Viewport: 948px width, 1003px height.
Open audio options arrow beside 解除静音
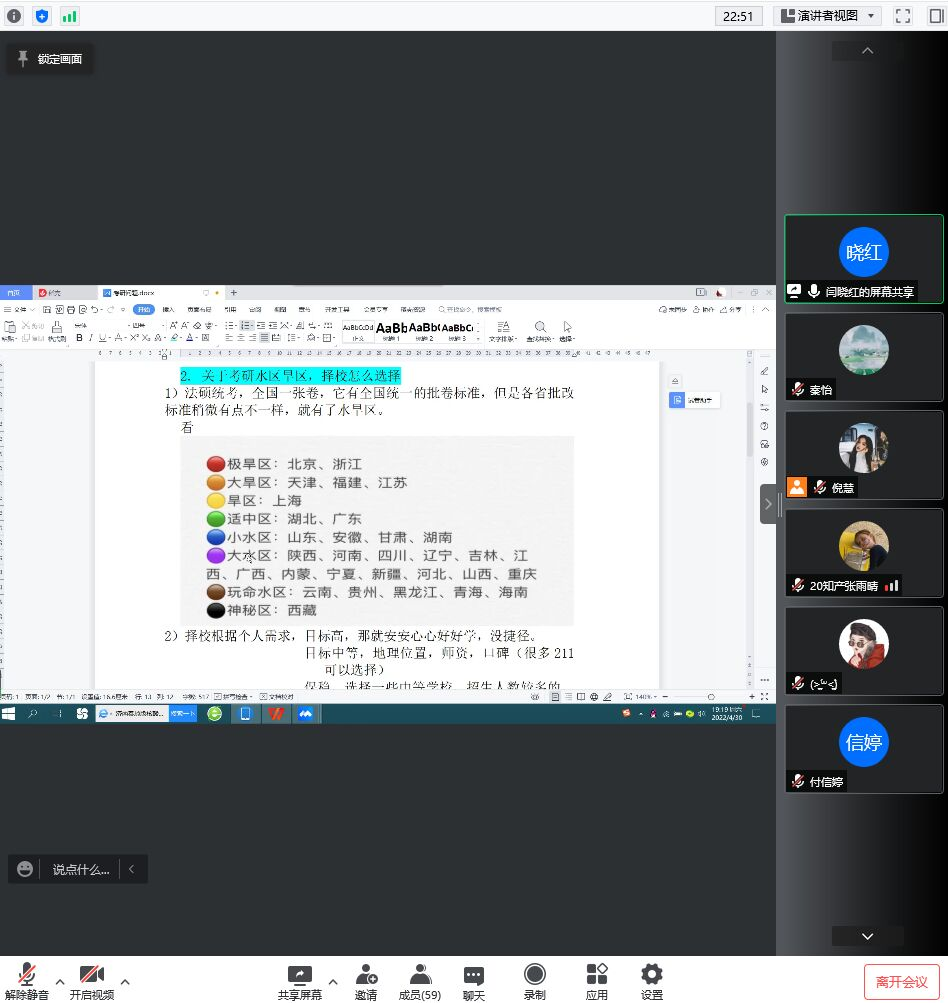(60, 980)
